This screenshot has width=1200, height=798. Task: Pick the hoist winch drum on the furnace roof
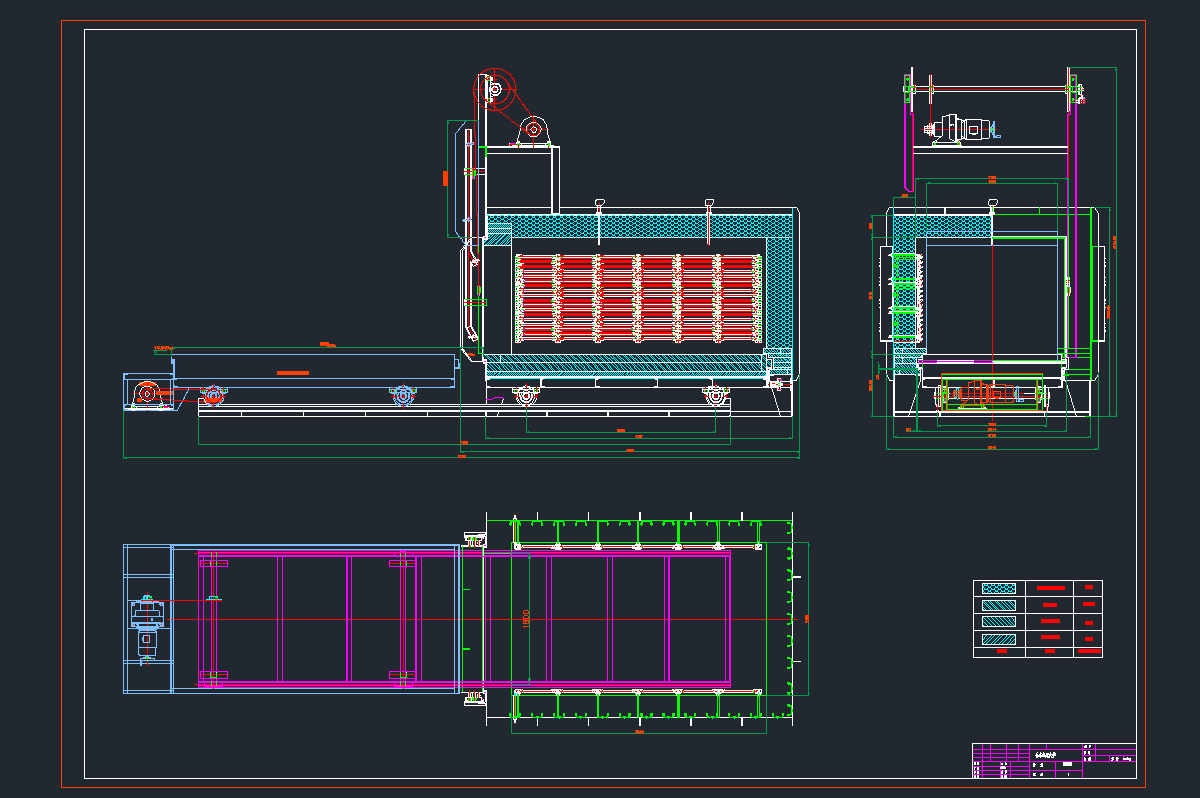533,129
